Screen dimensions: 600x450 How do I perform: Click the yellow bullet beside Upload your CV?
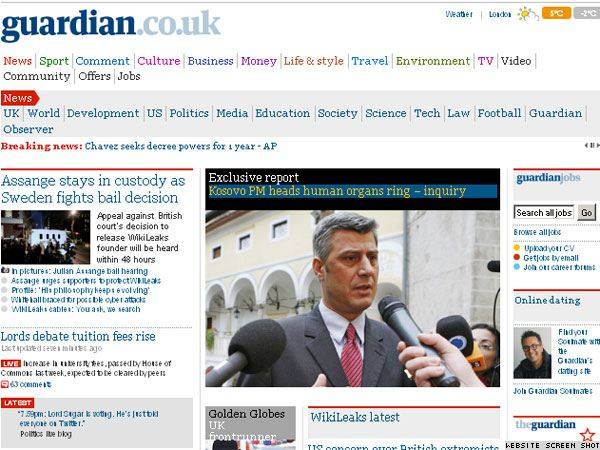point(517,248)
